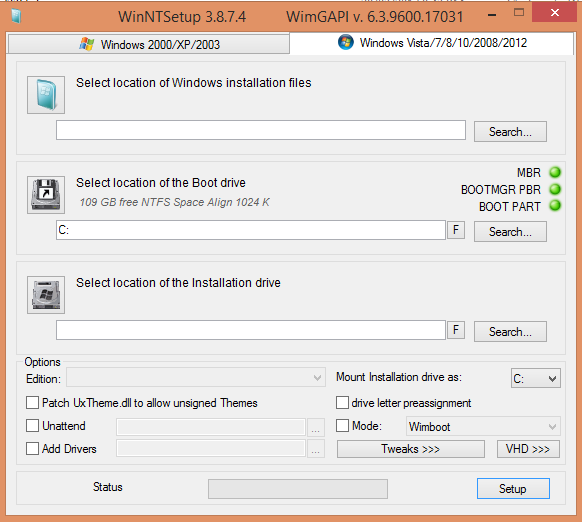Click the 'Edition:' label
Viewport: 582px width, 522px height.
[x=43, y=379]
